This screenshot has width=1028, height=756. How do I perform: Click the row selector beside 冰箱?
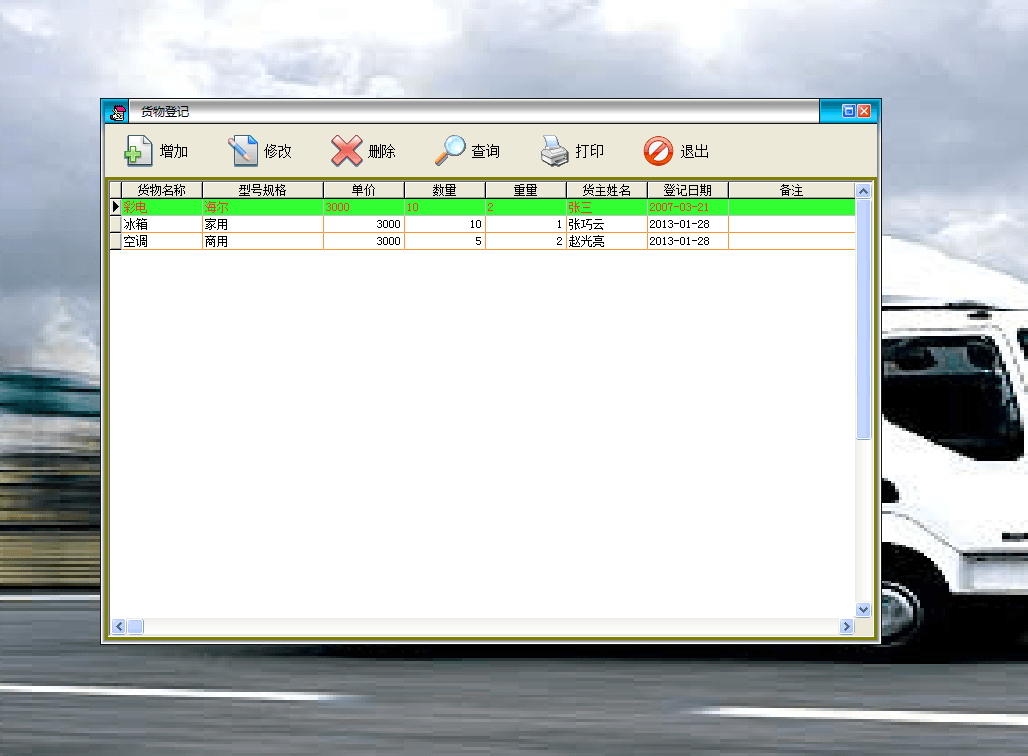pyautogui.click(x=115, y=224)
